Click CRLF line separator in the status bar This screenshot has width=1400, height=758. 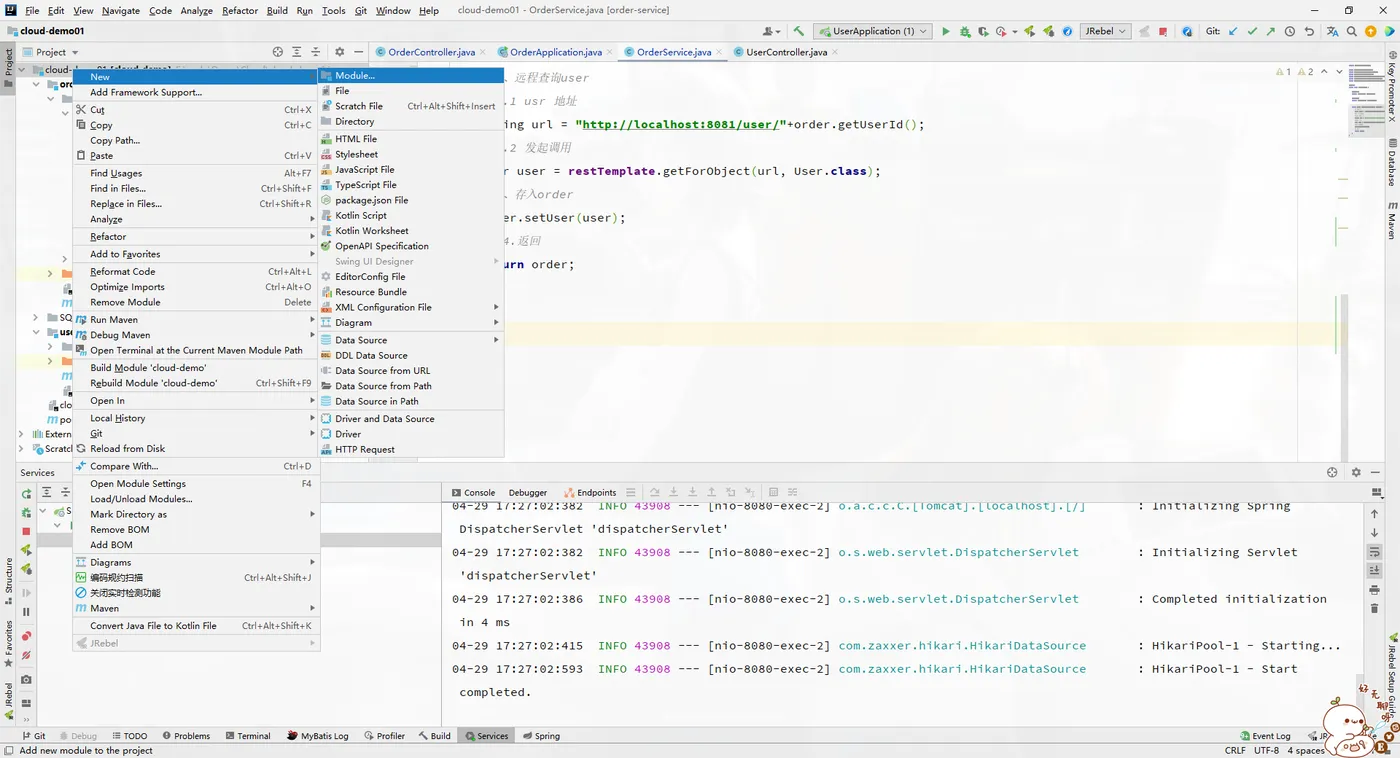coord(1235,750)
